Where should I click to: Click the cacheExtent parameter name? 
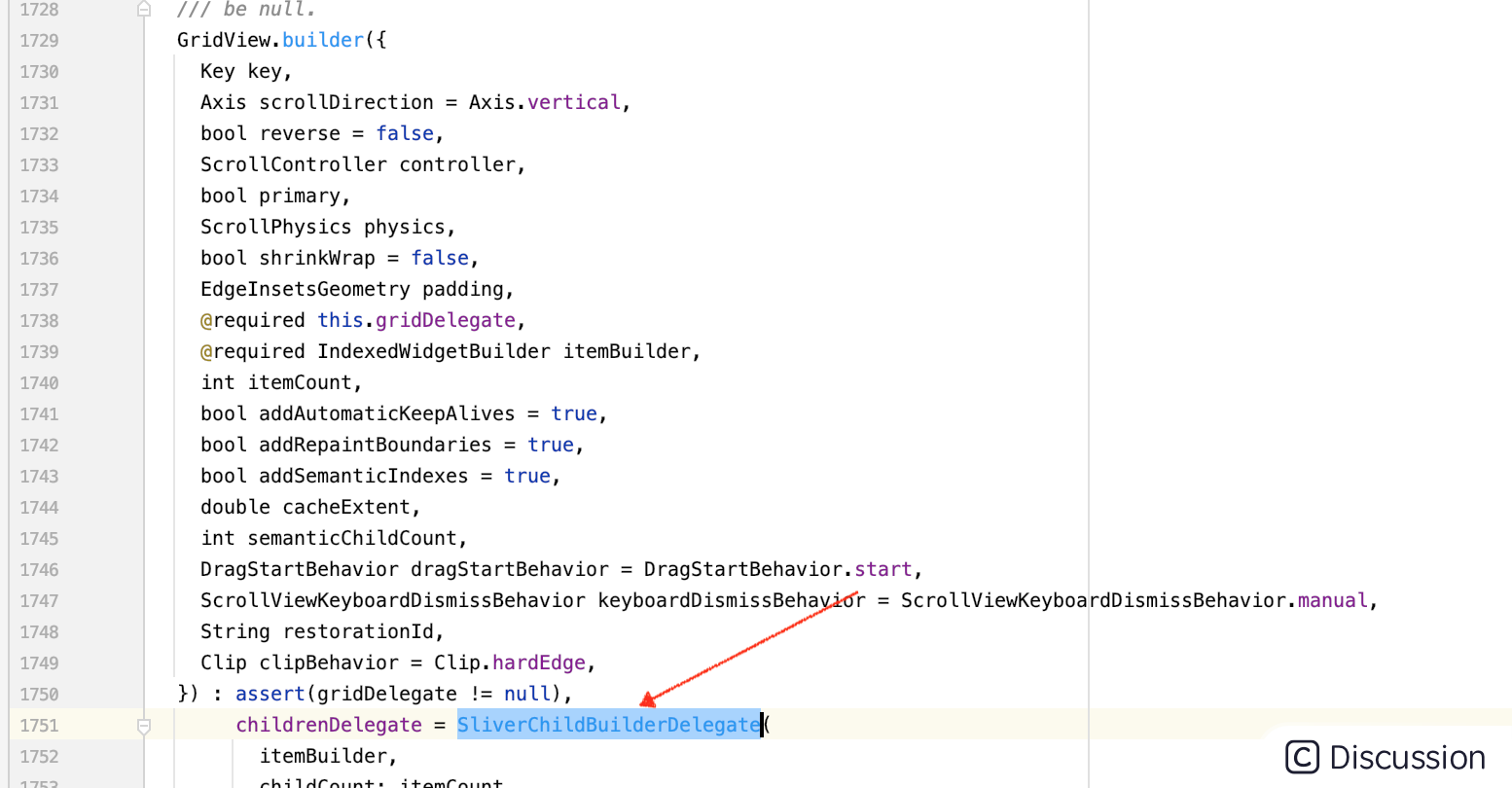coord(346,507)
